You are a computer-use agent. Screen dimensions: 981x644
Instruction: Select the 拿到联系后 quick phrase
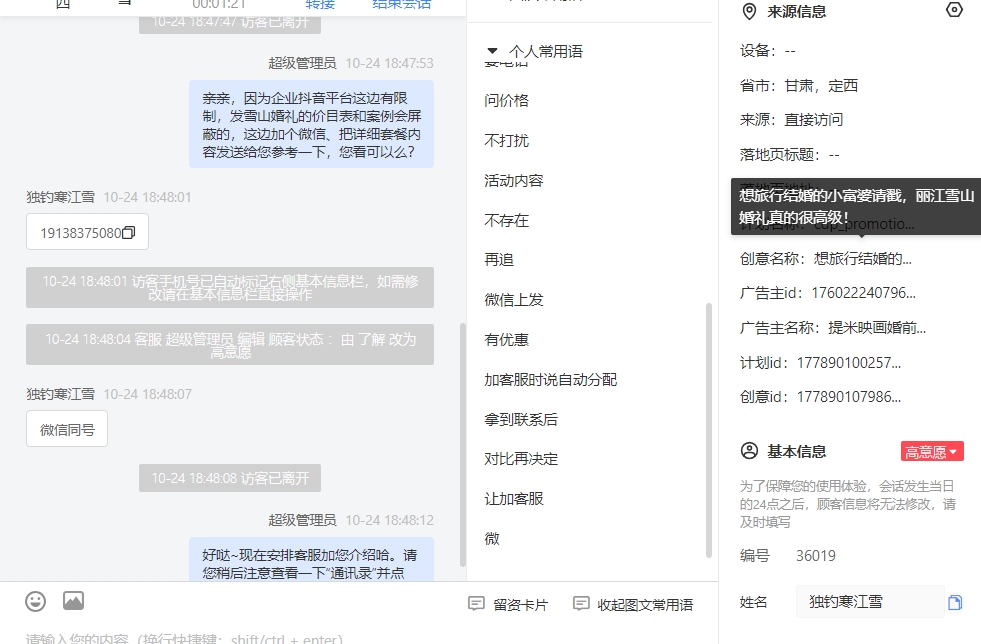coord(521,420)
